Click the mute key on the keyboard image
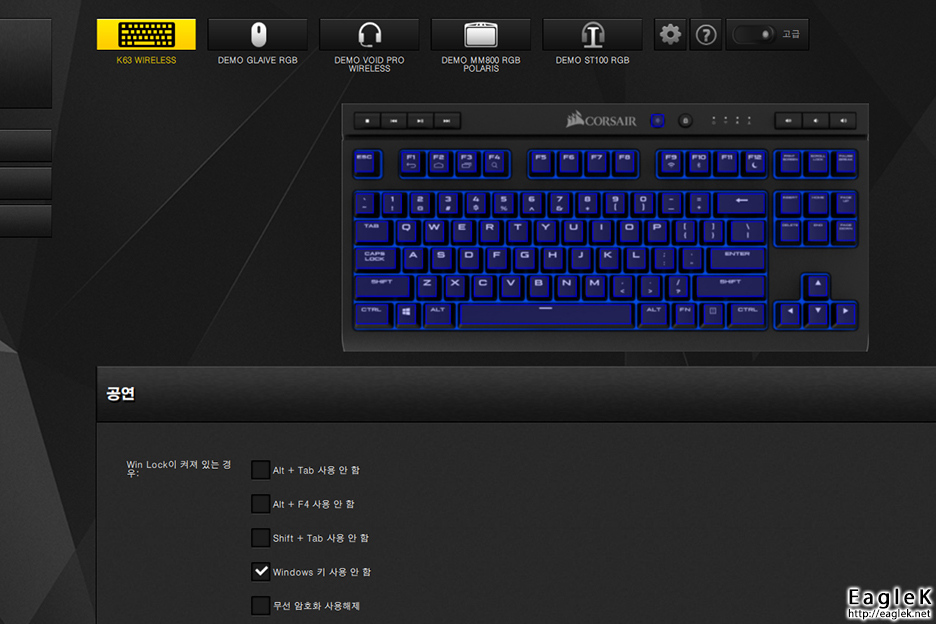 [789, 121]
